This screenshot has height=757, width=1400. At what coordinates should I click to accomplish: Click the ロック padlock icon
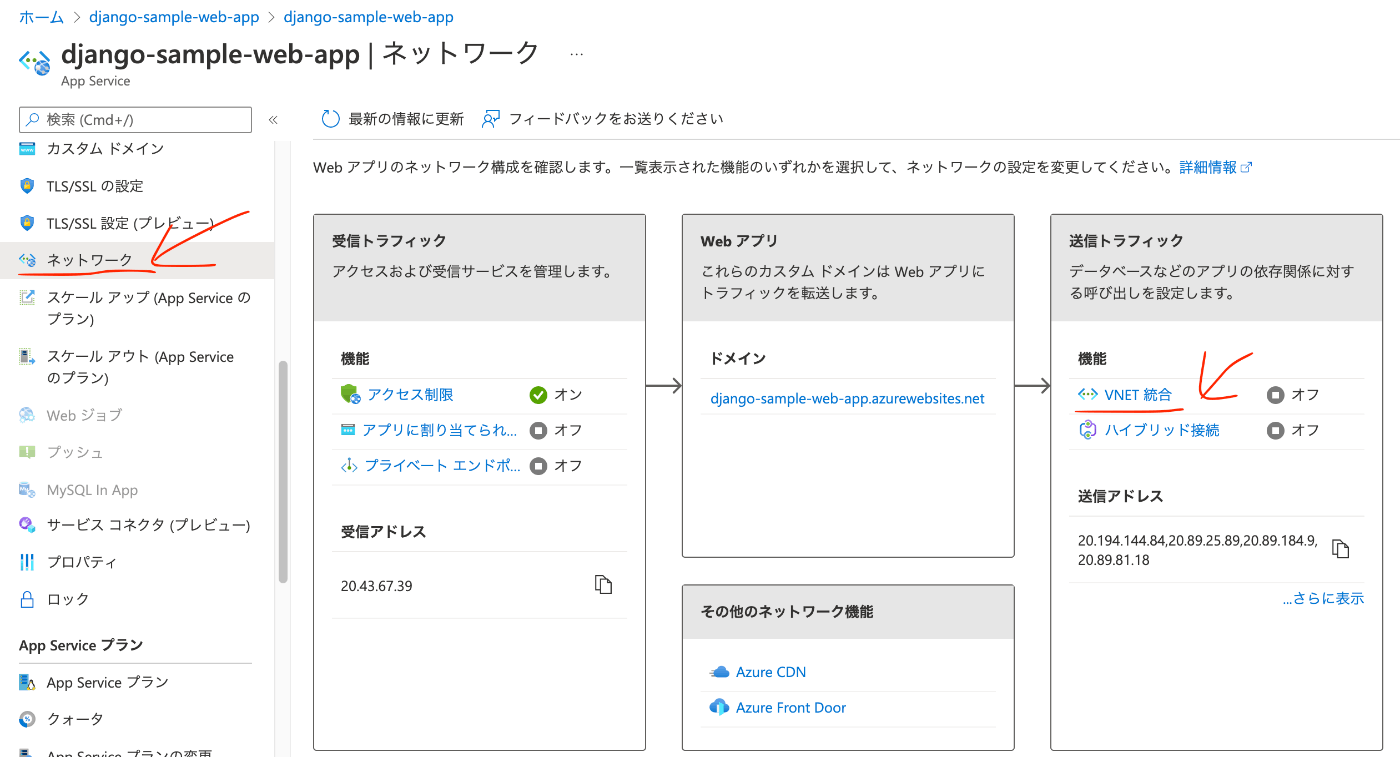tap(28, 599)
